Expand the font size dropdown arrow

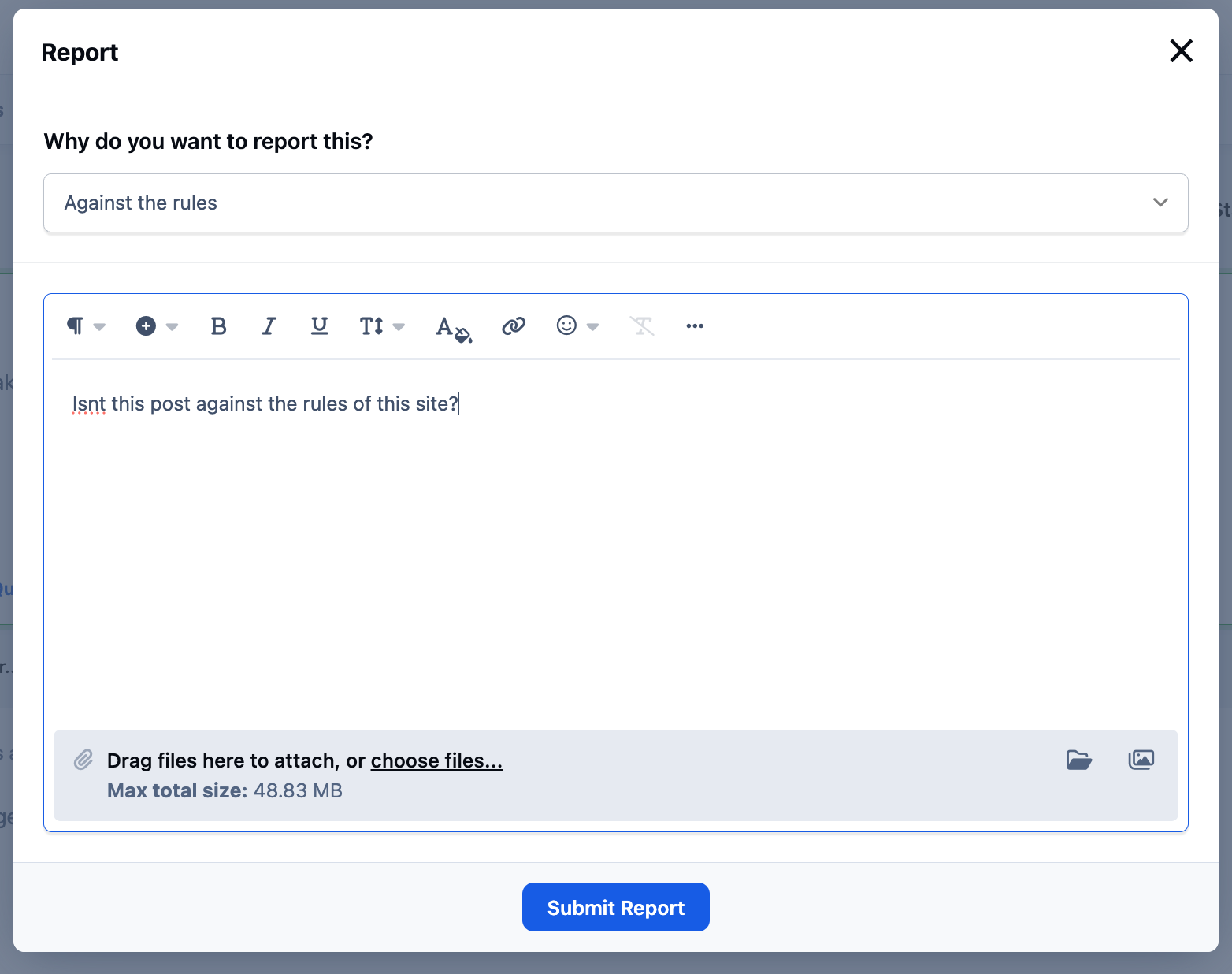(399, 326)
